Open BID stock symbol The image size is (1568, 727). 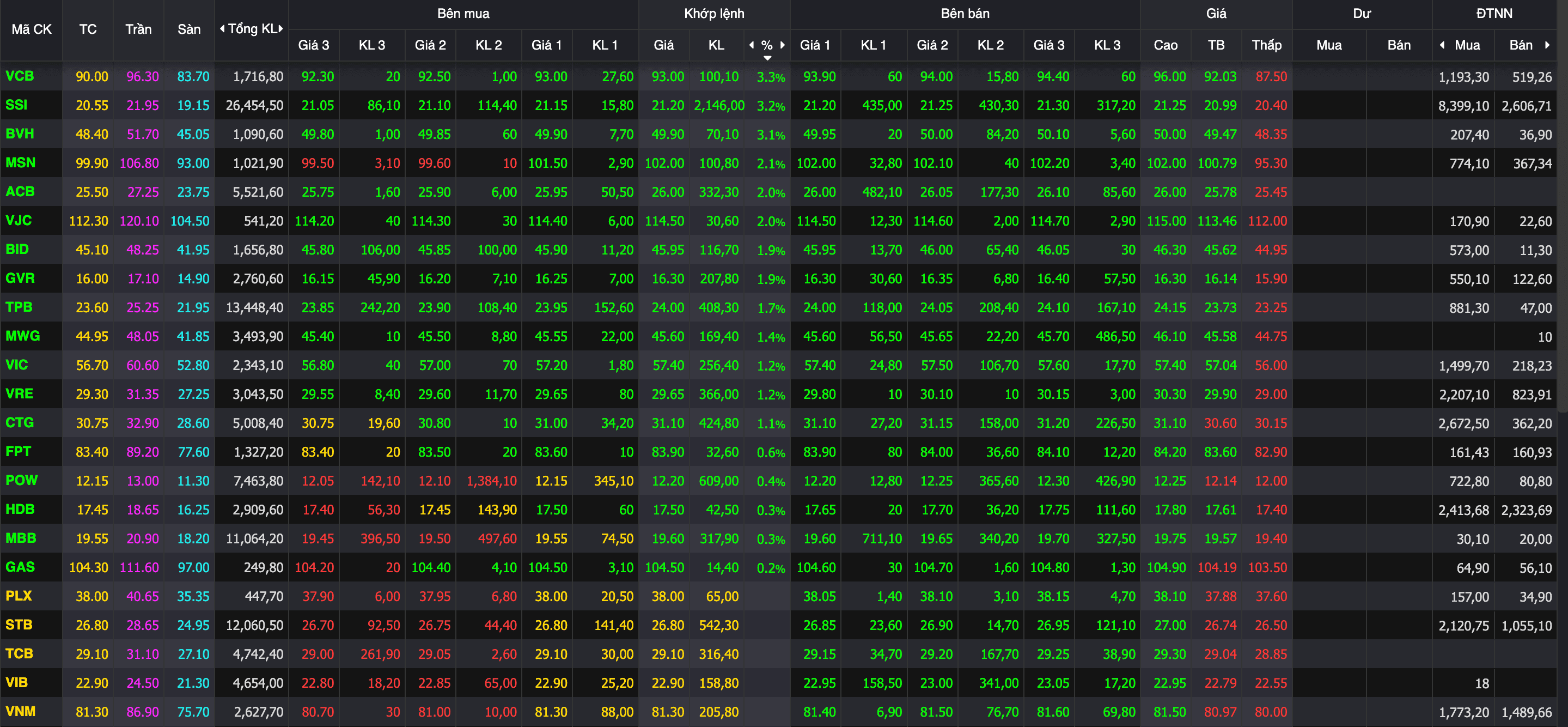coord(17,250)
